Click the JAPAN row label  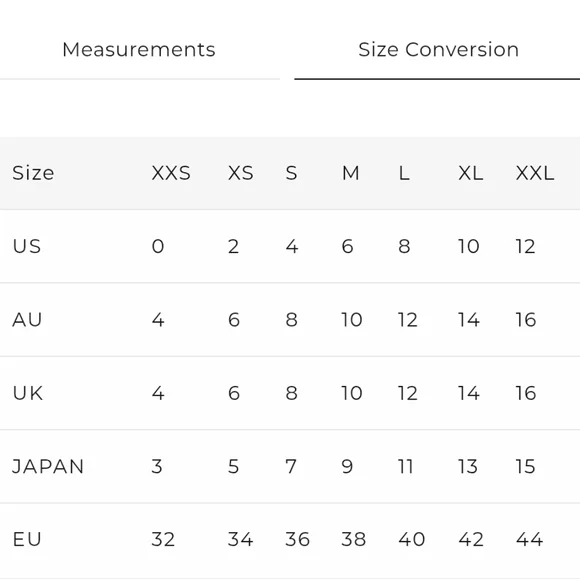(48, 466)
